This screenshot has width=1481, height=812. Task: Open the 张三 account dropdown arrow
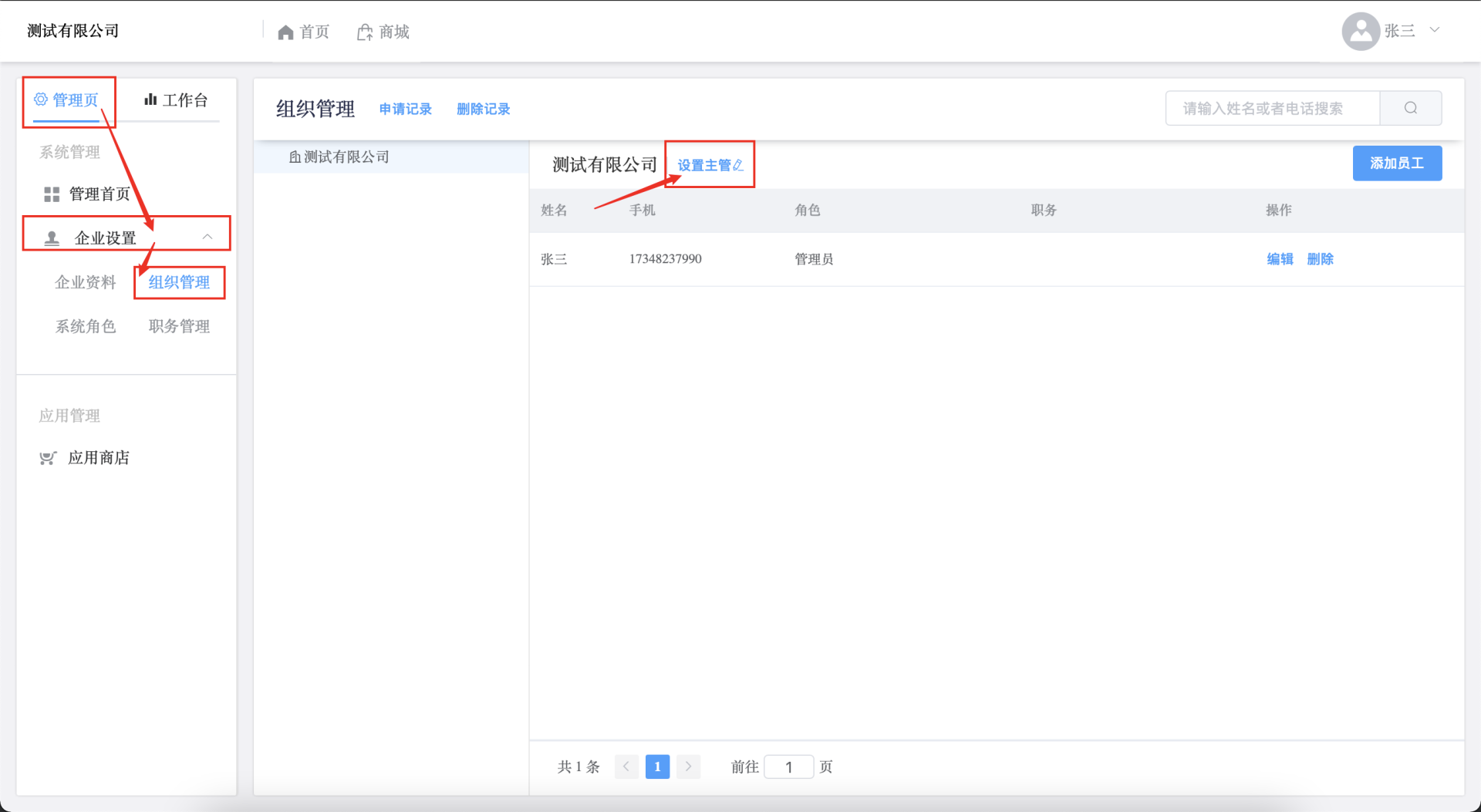(x=1435, y=30)
